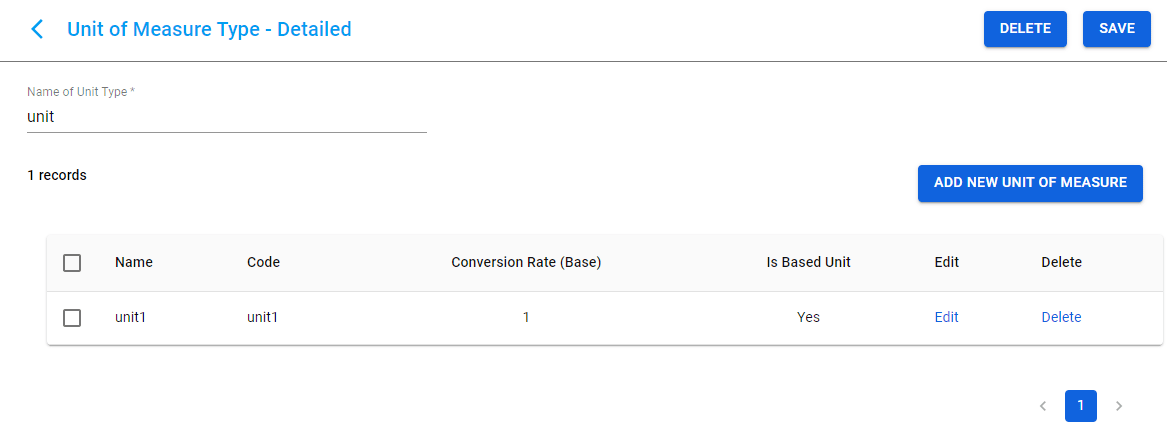The image size is (1167, 446).
Task: Select the unit1 row checkbox
Action: 72,318
